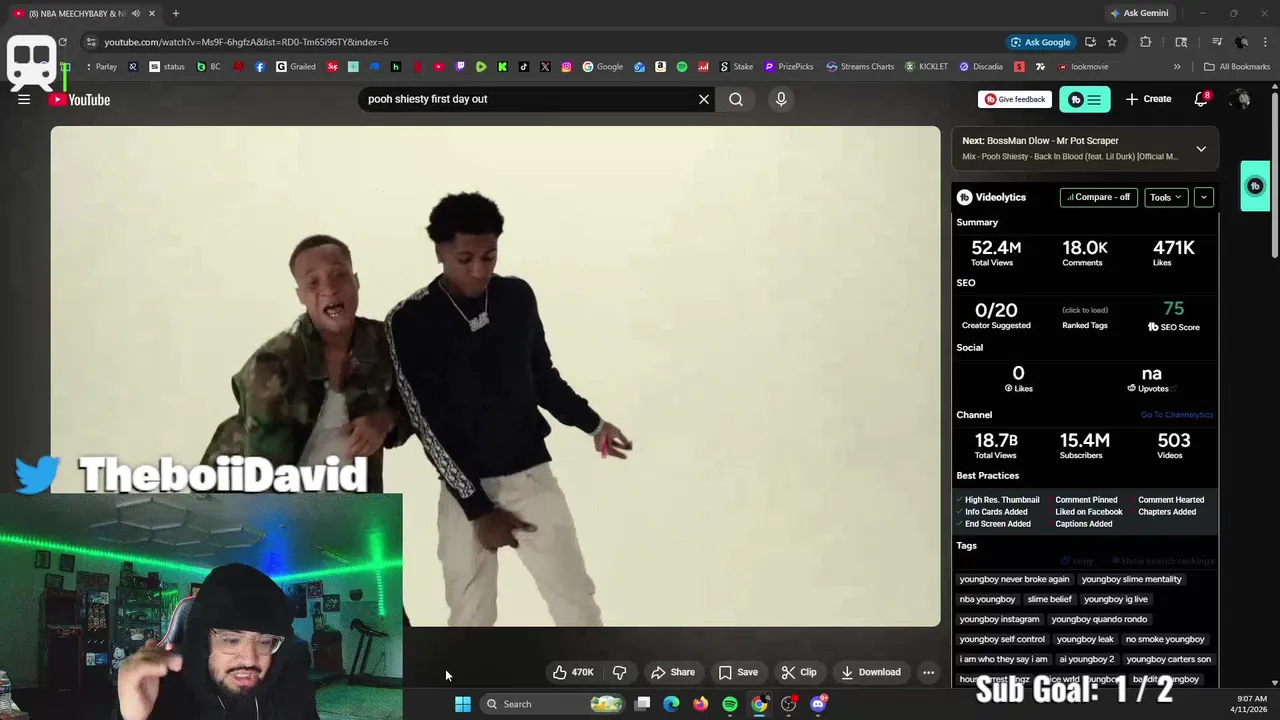The width and height of the screenshot is (1280, 720).
Task: Click the Chrome address bar URL
Action: (x=246, y=42)
